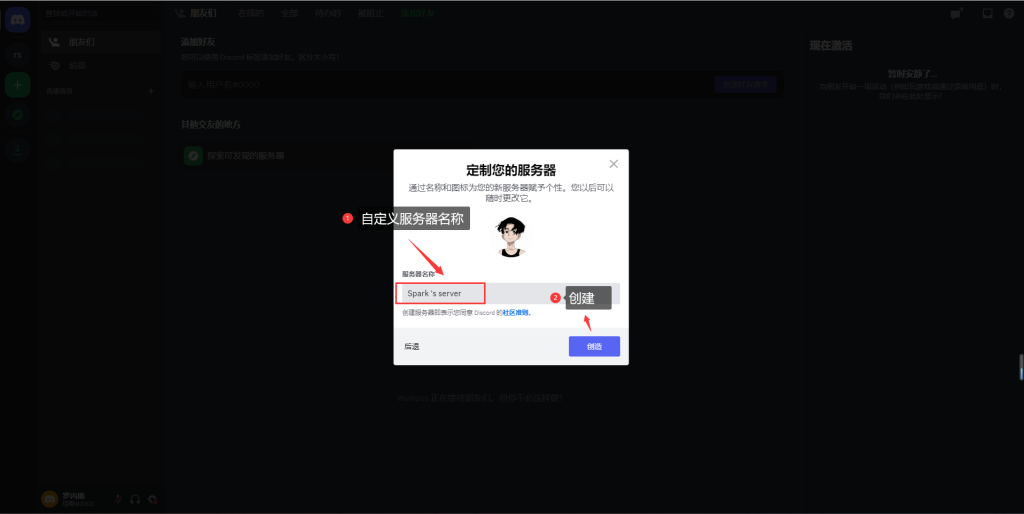Click 探索可发现的服务器 entry
This screenshot has height=514, width=1024.
click(245, 156)
